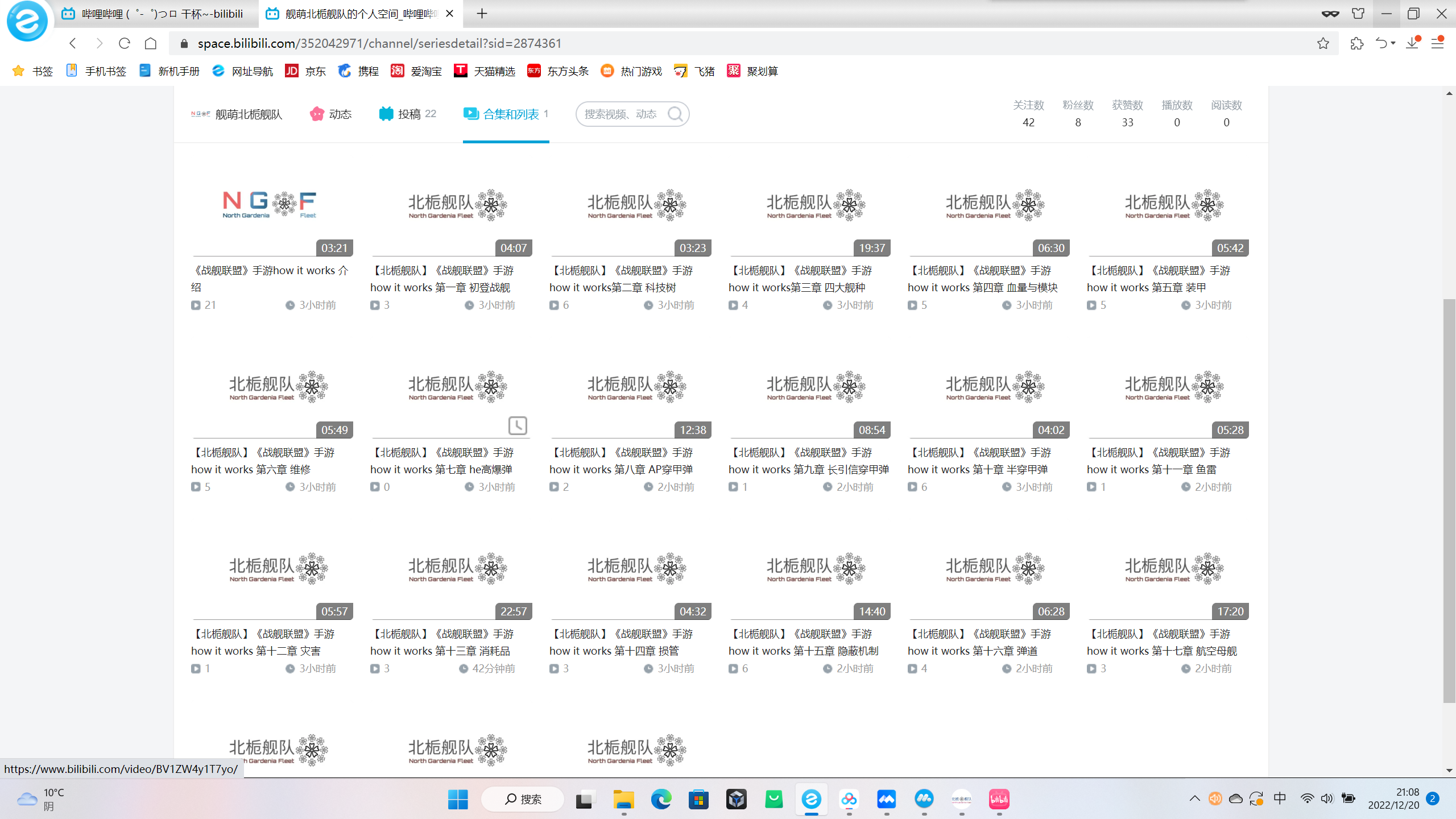Screen dimensions: 1456x819
Task: Click the page vertical scrollbar thumb
Action: (1449, 500)
